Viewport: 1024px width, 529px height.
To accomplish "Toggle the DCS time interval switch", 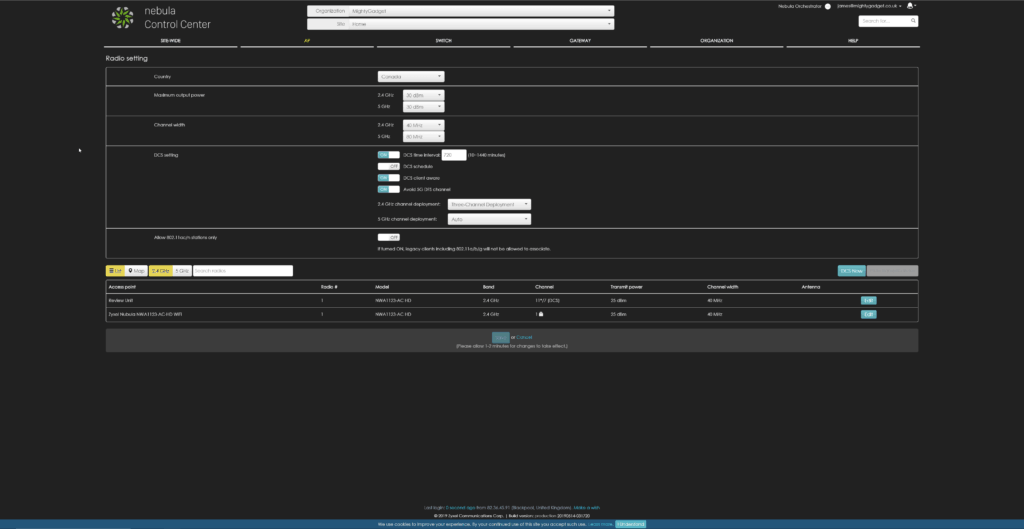I will [x=387, y=155].
